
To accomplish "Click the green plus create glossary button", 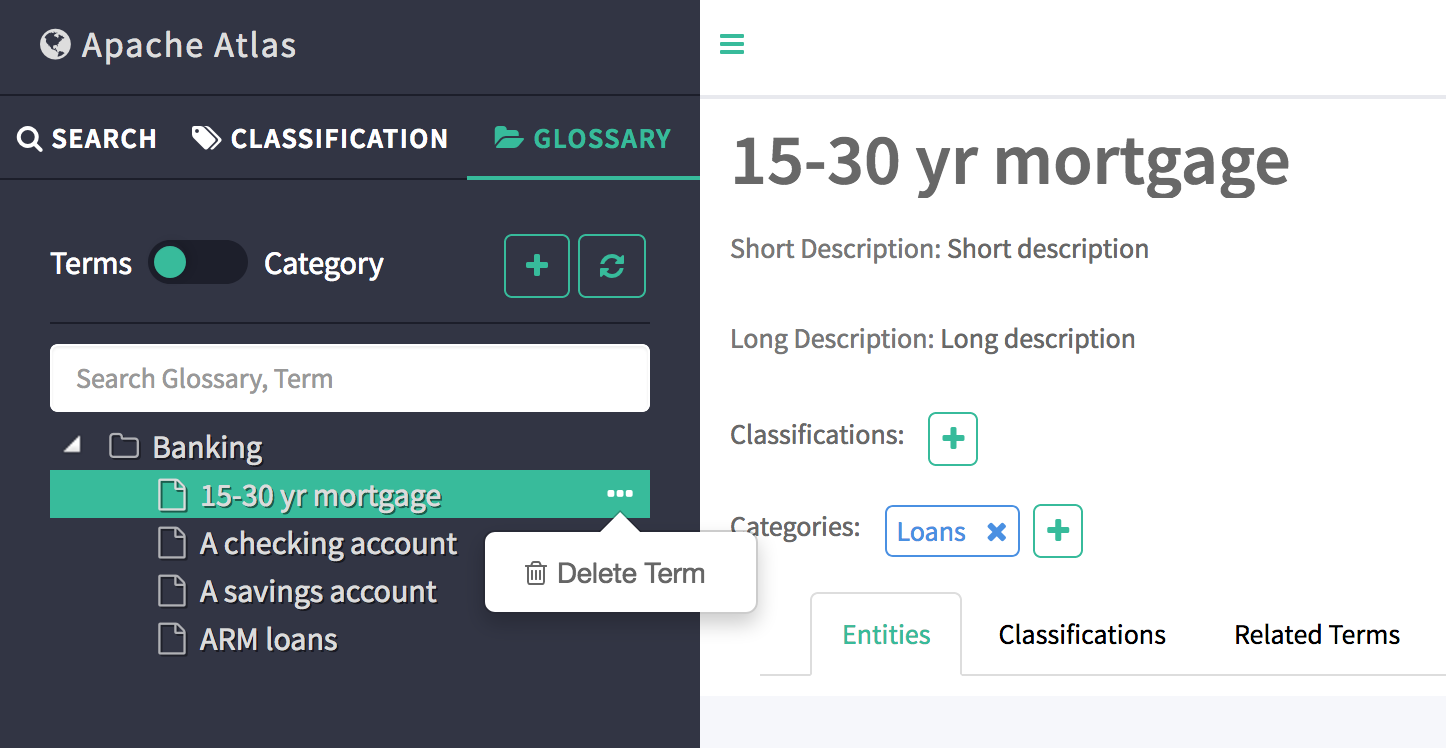I will tap(537, 266).
